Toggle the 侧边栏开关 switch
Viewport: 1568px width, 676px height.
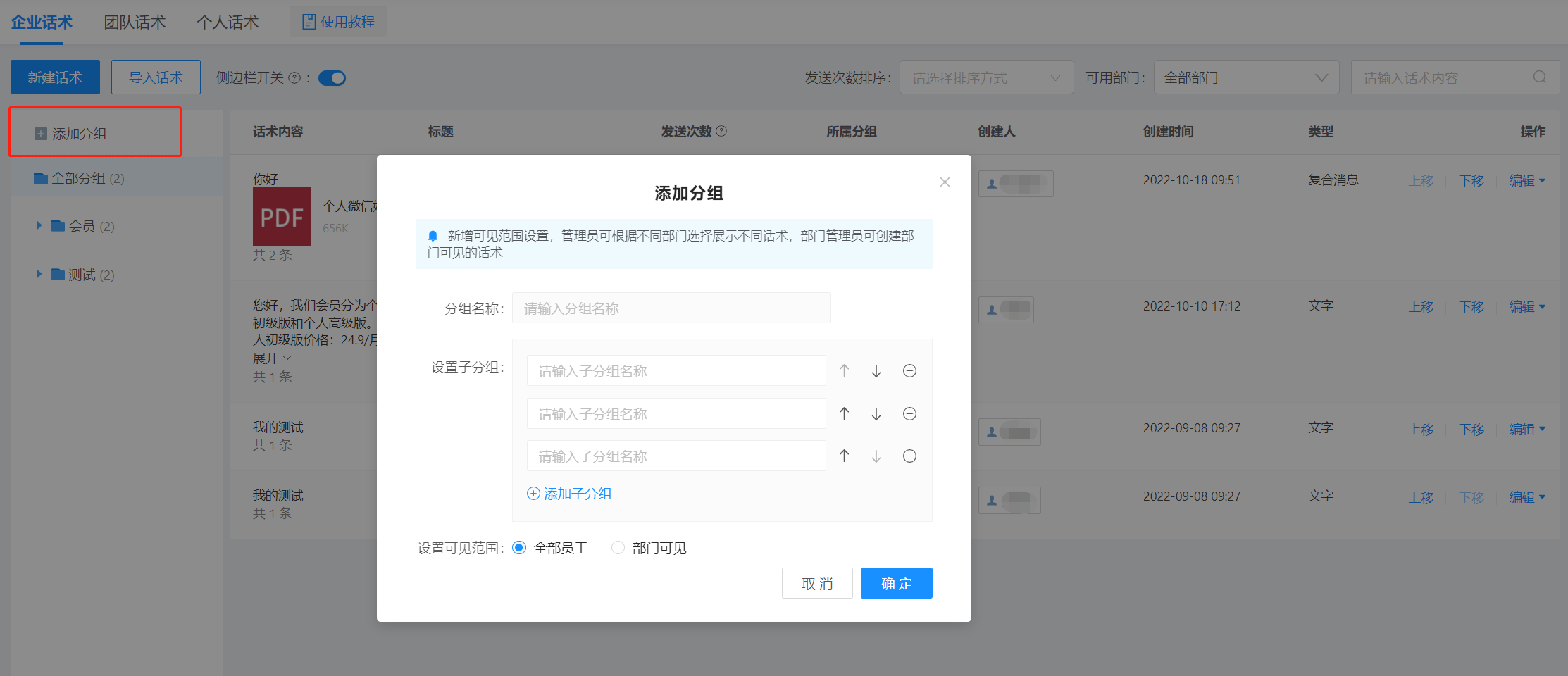click(332, 78)
